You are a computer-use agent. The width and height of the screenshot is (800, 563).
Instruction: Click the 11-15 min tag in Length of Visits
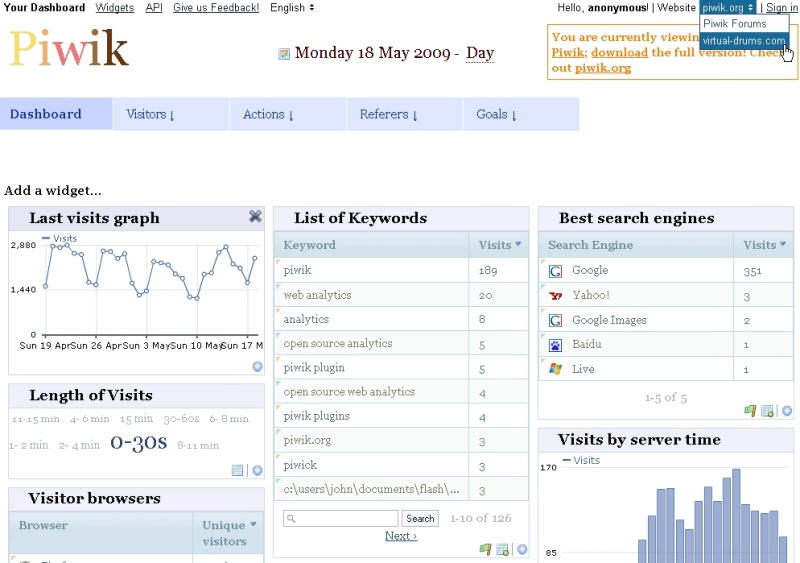pos(36,419)
